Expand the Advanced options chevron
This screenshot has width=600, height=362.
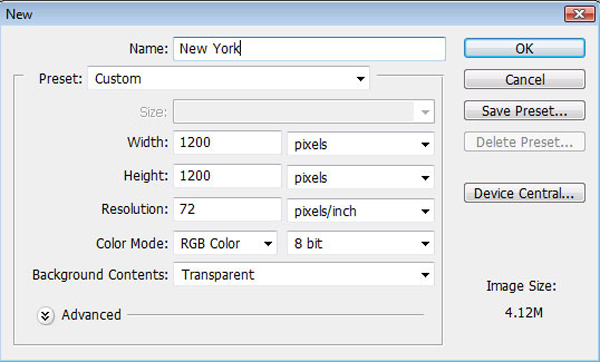point(45,316)
